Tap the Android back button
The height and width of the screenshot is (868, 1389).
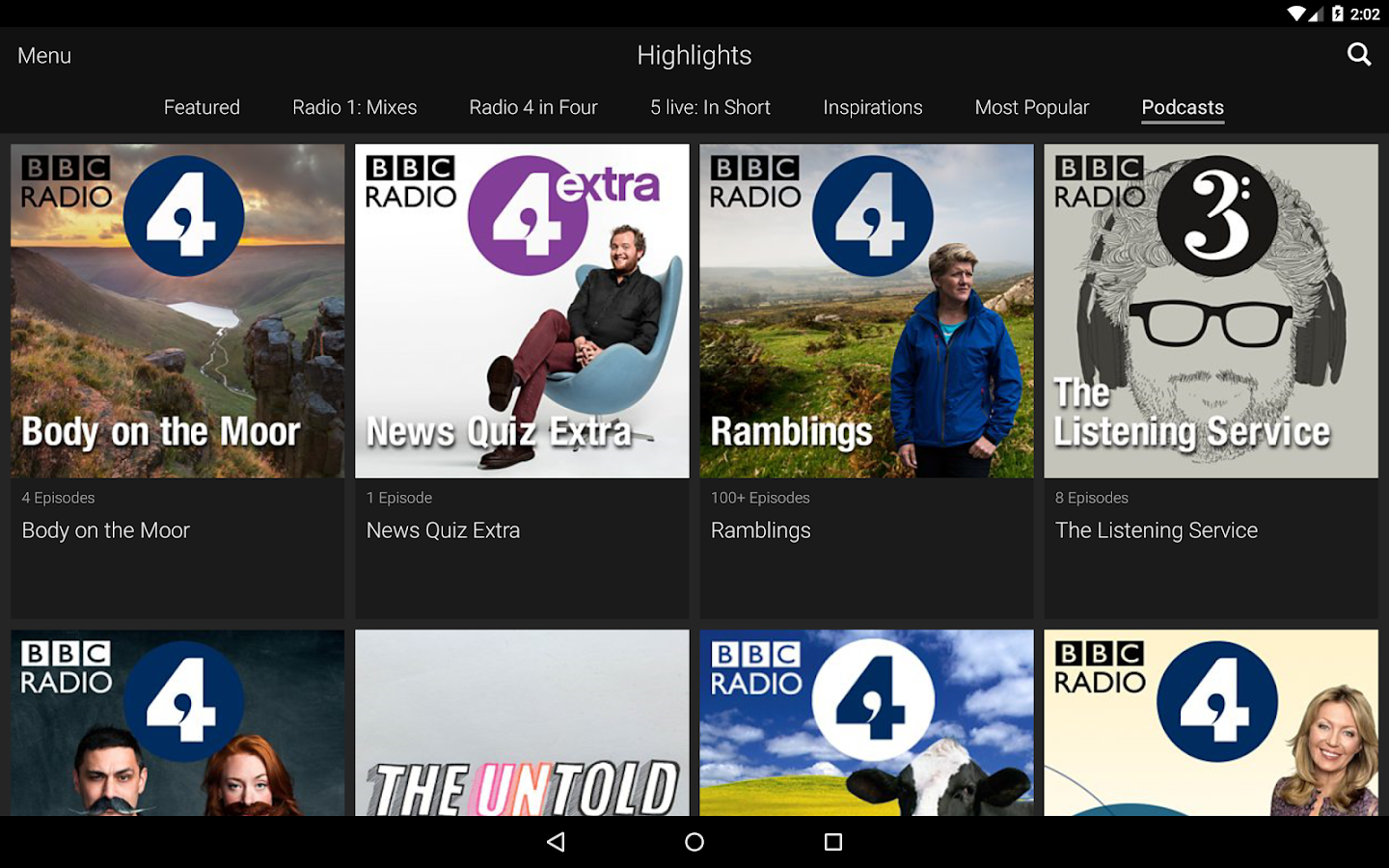(x=556, y=842)
